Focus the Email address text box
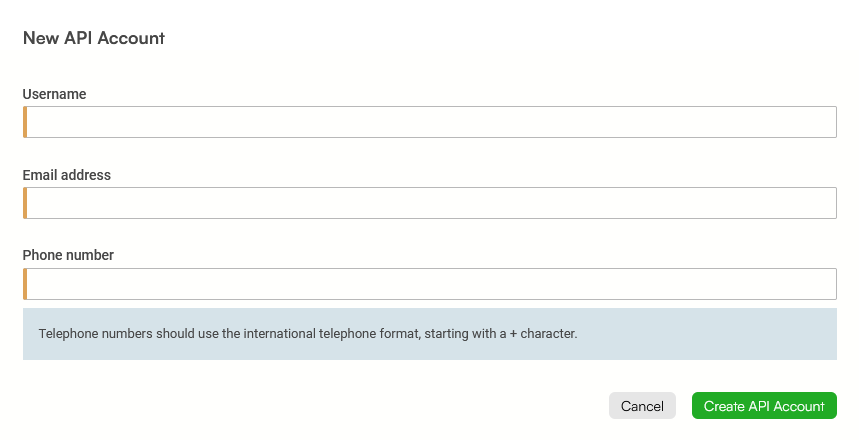 tap(430, 203)
